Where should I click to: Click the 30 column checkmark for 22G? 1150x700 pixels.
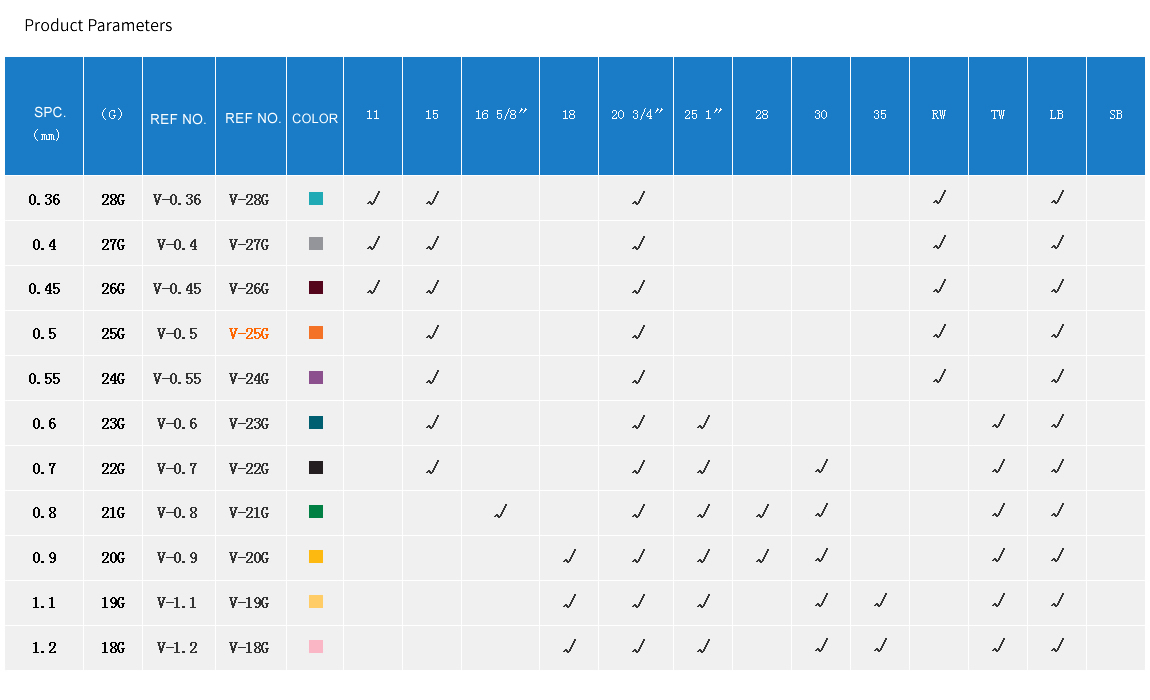[x=821, y=467]
